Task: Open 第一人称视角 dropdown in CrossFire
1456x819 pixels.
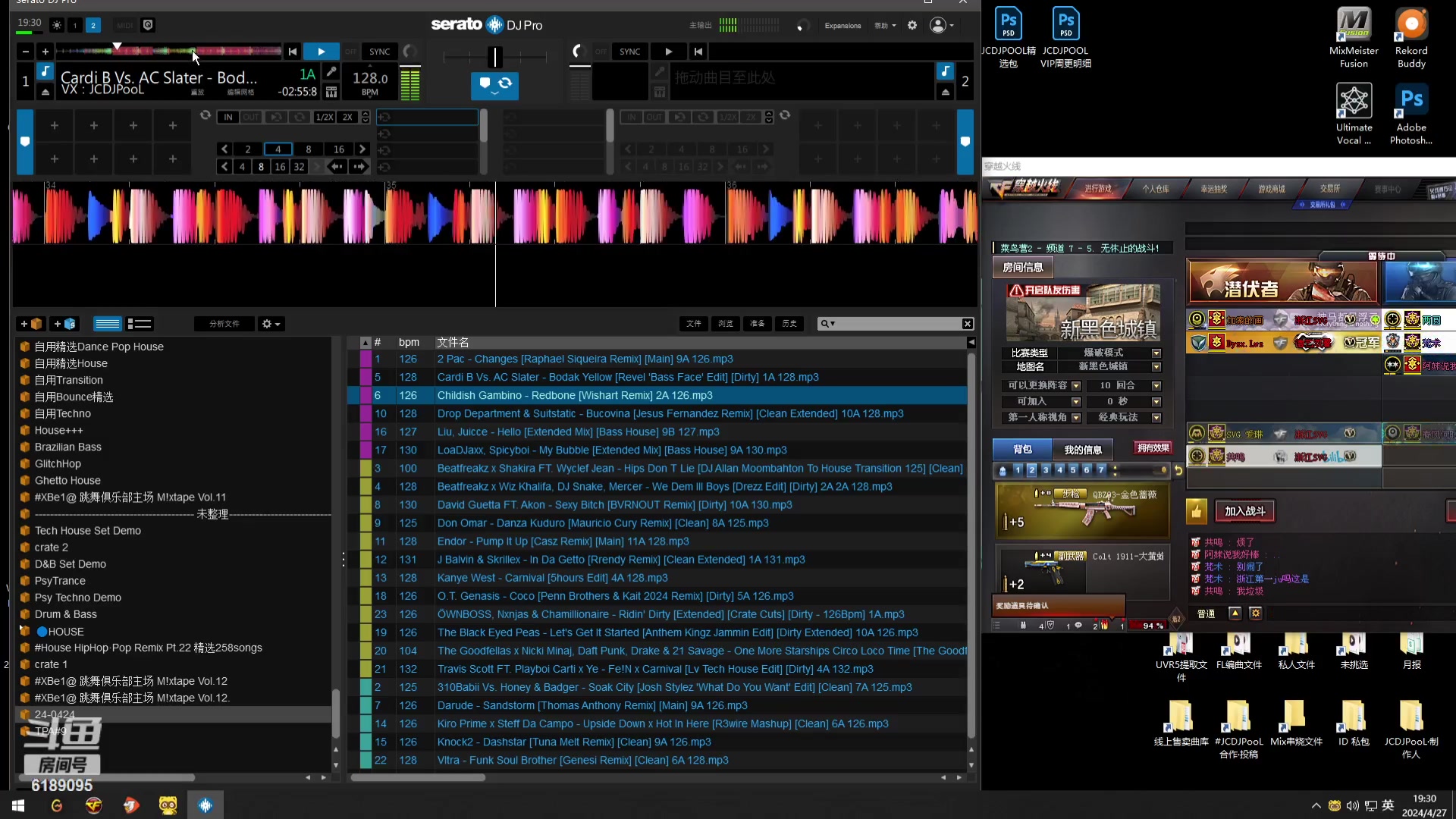Action: point(1075,418)
